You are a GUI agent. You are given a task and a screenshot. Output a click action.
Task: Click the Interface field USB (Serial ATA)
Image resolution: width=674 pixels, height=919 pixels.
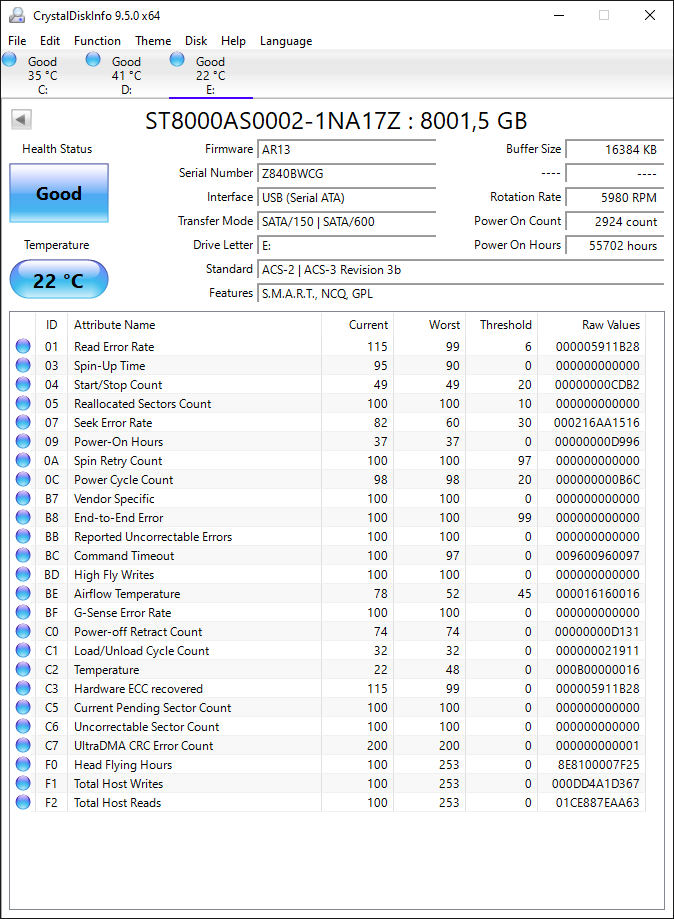pyautogui.click(x=346, y=198)
